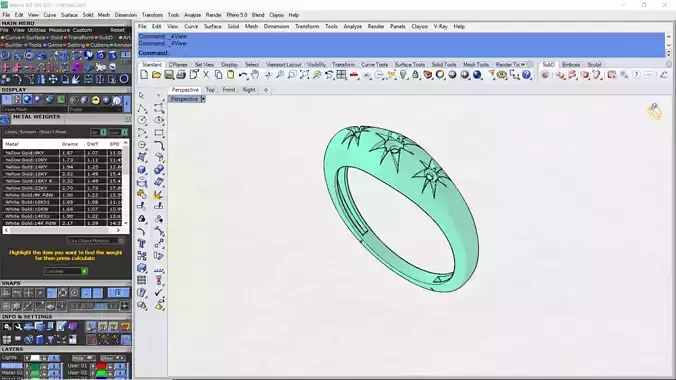
Task: Click the first SubD toolbar icon
Action: click(x=545, y=75)
